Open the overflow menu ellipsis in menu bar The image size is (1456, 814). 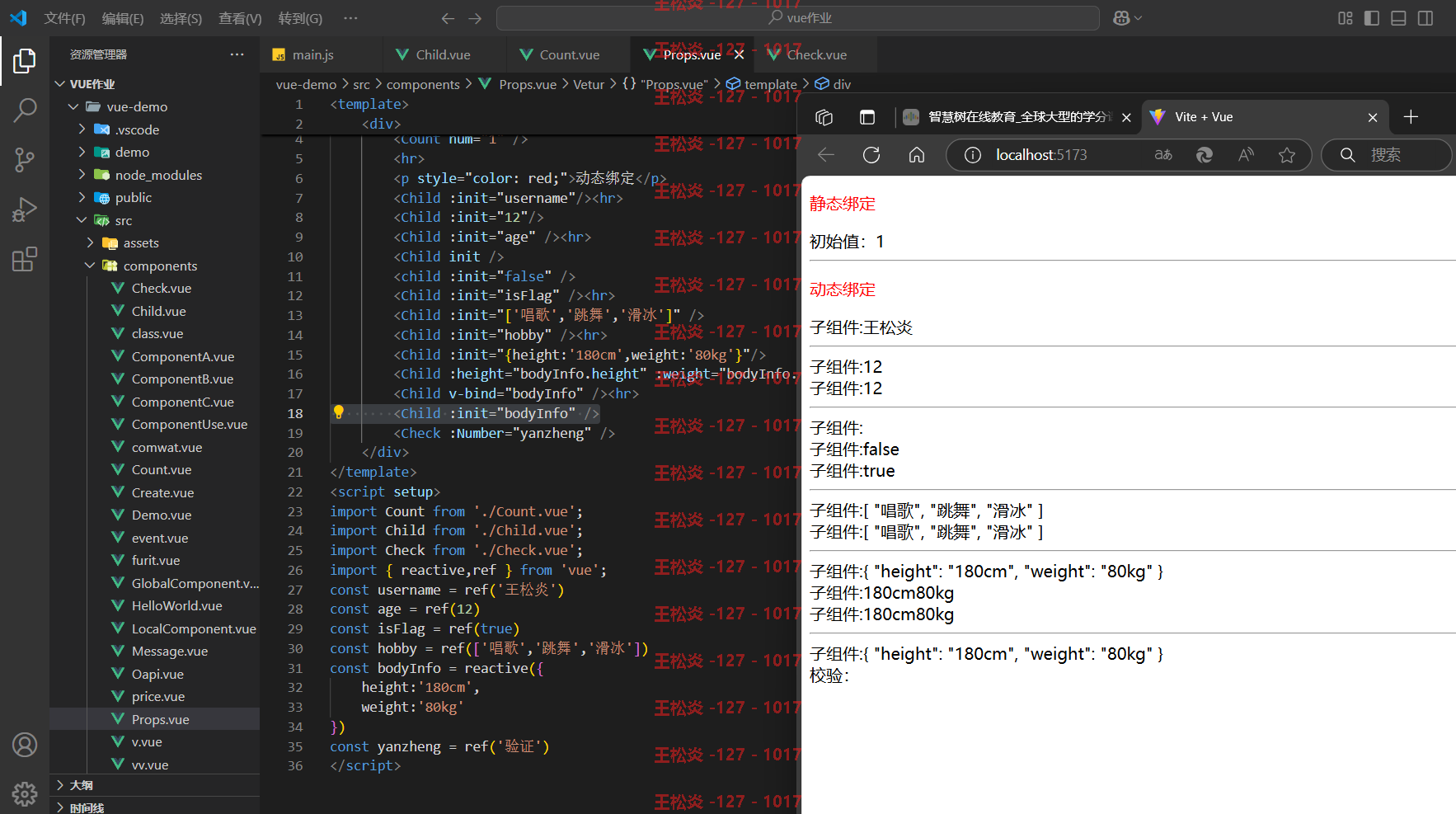coord(350,18)
